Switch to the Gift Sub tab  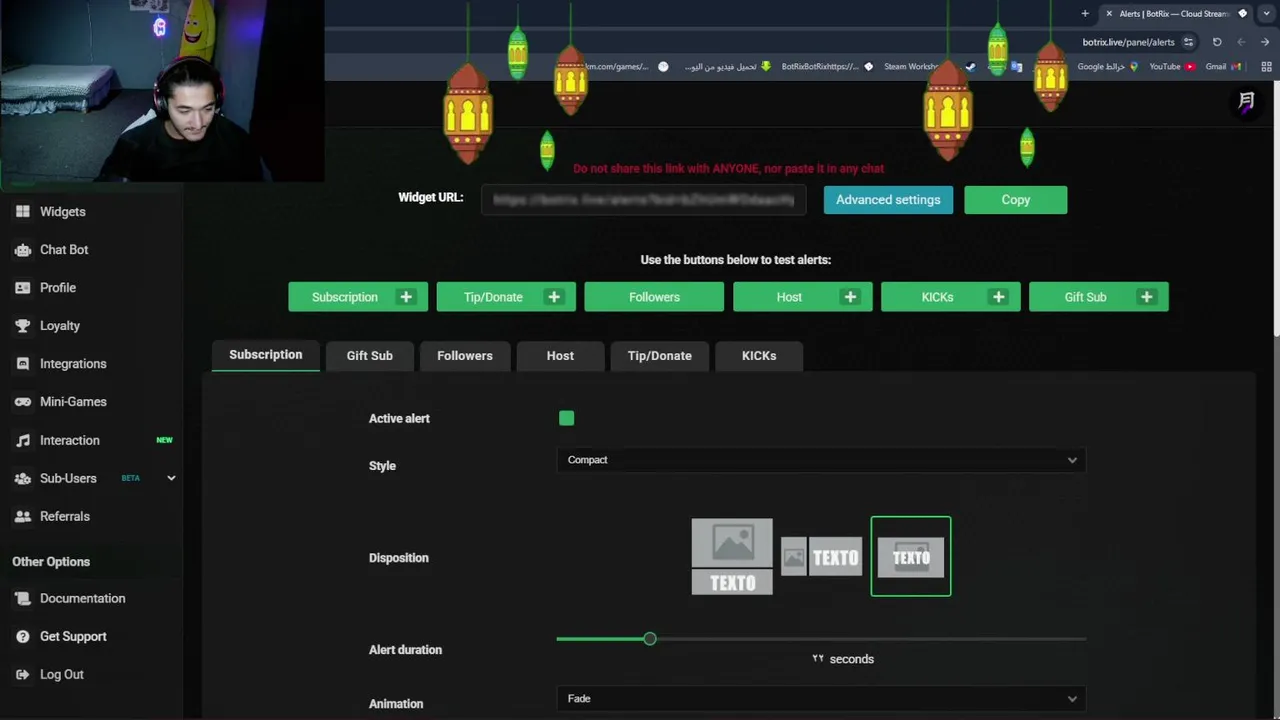click(x=370, y=356)
